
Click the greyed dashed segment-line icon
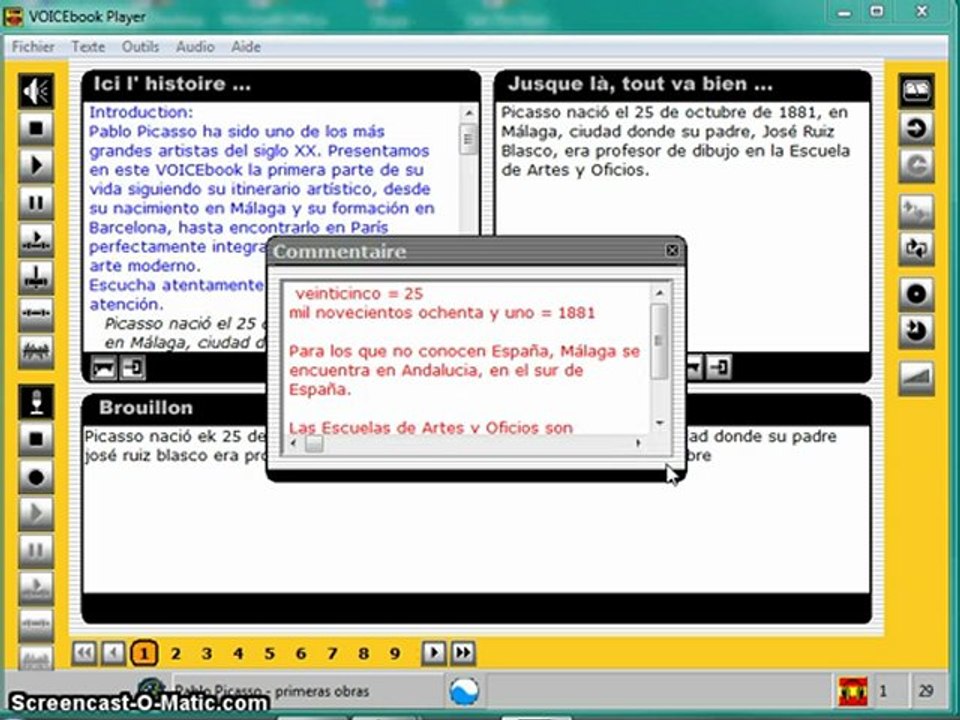[x=36, y=624]
